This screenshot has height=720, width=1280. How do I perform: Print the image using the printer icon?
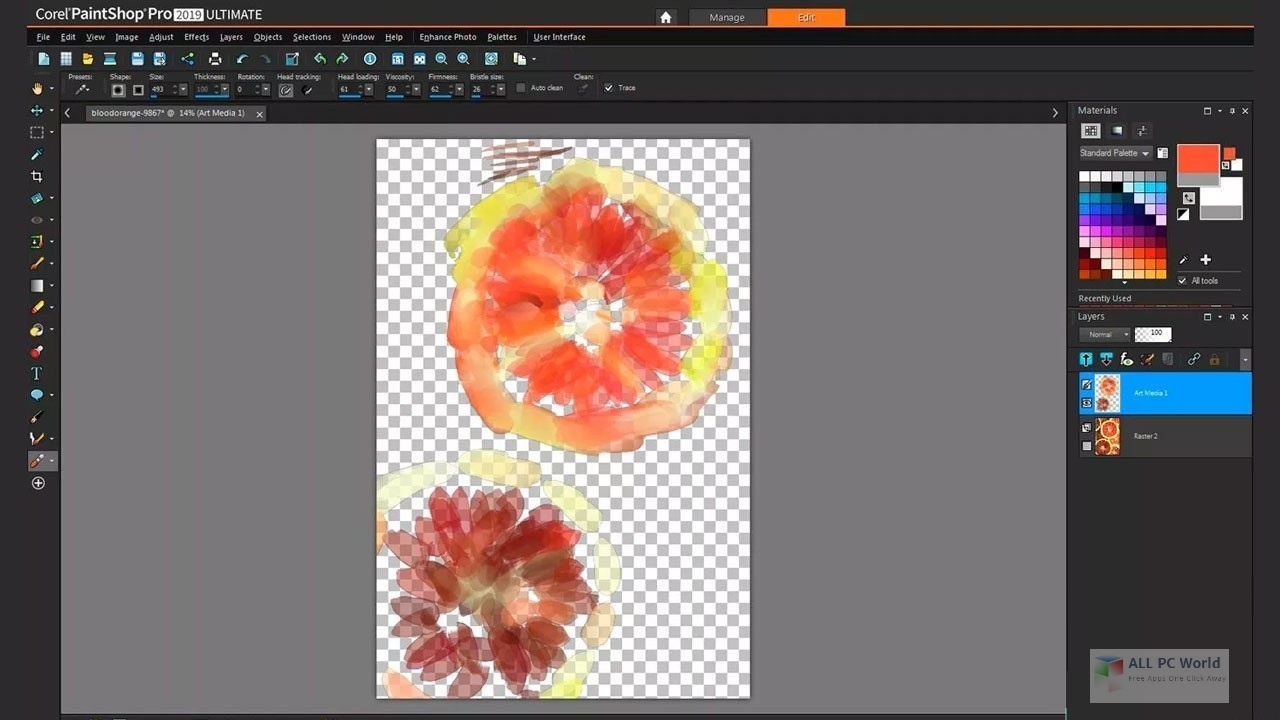[215, 59]
